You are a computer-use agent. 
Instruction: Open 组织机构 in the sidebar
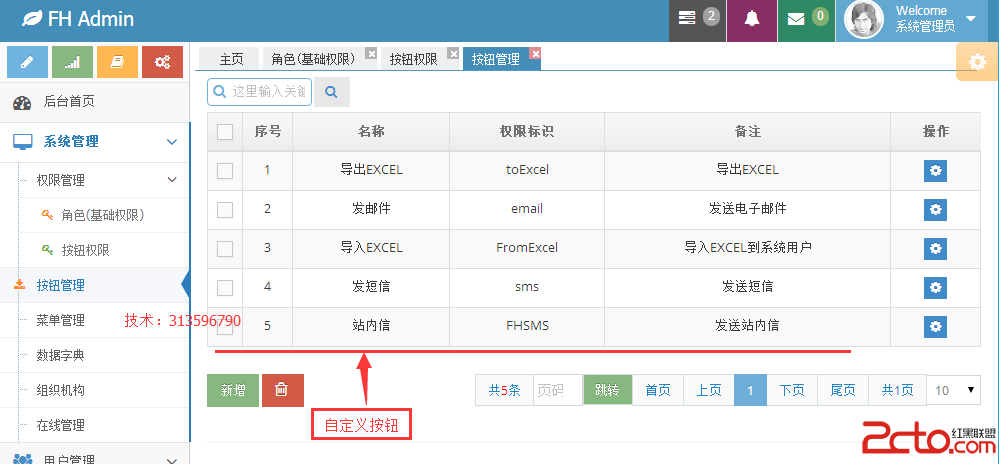(x=60, y=390)
